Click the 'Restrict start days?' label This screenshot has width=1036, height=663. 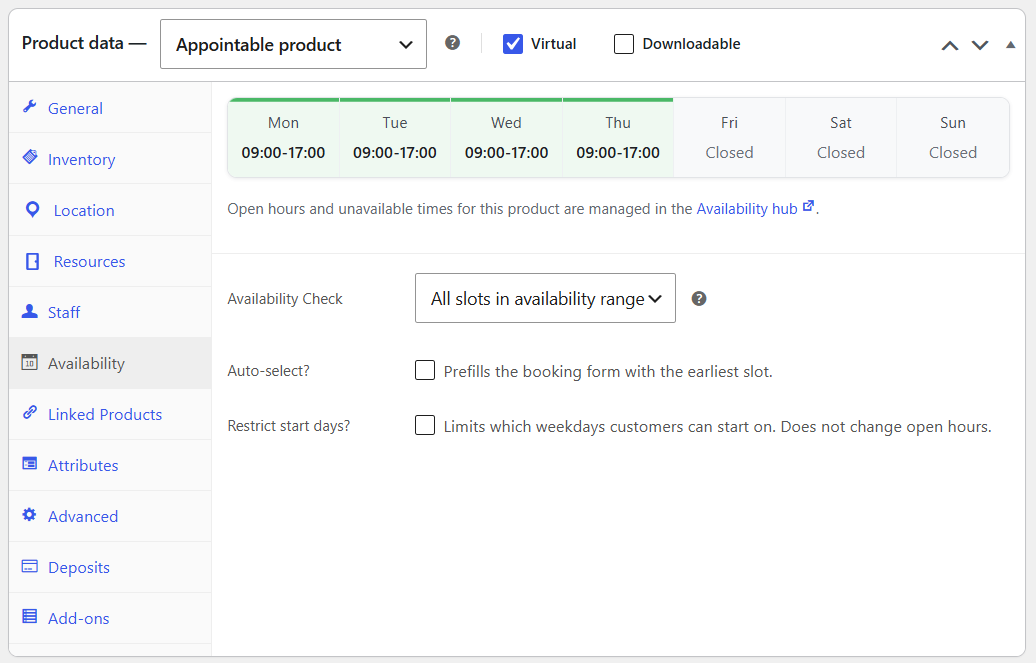click(289, 426)
